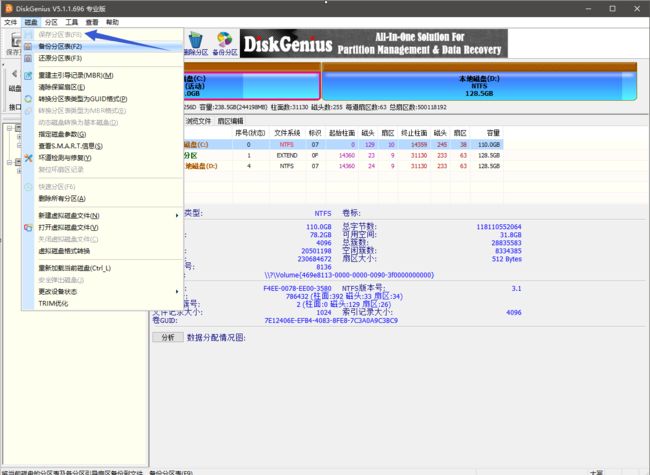Collapse the upper disk node in tree
The image size is (650, 475).
[9, 128]
